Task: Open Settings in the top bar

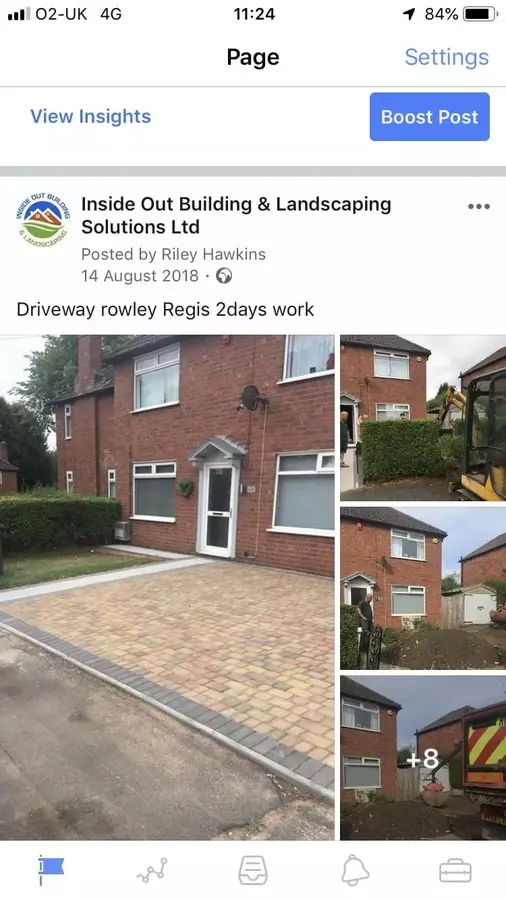Action: (446, 57)
